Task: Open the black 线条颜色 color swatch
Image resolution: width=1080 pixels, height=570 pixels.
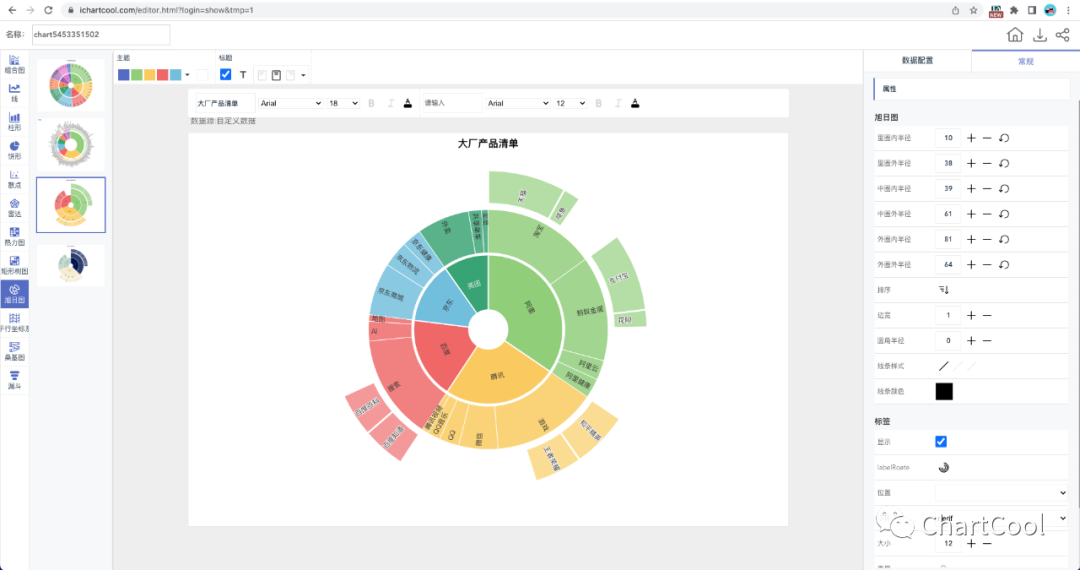Action: (x=944, y=391)
